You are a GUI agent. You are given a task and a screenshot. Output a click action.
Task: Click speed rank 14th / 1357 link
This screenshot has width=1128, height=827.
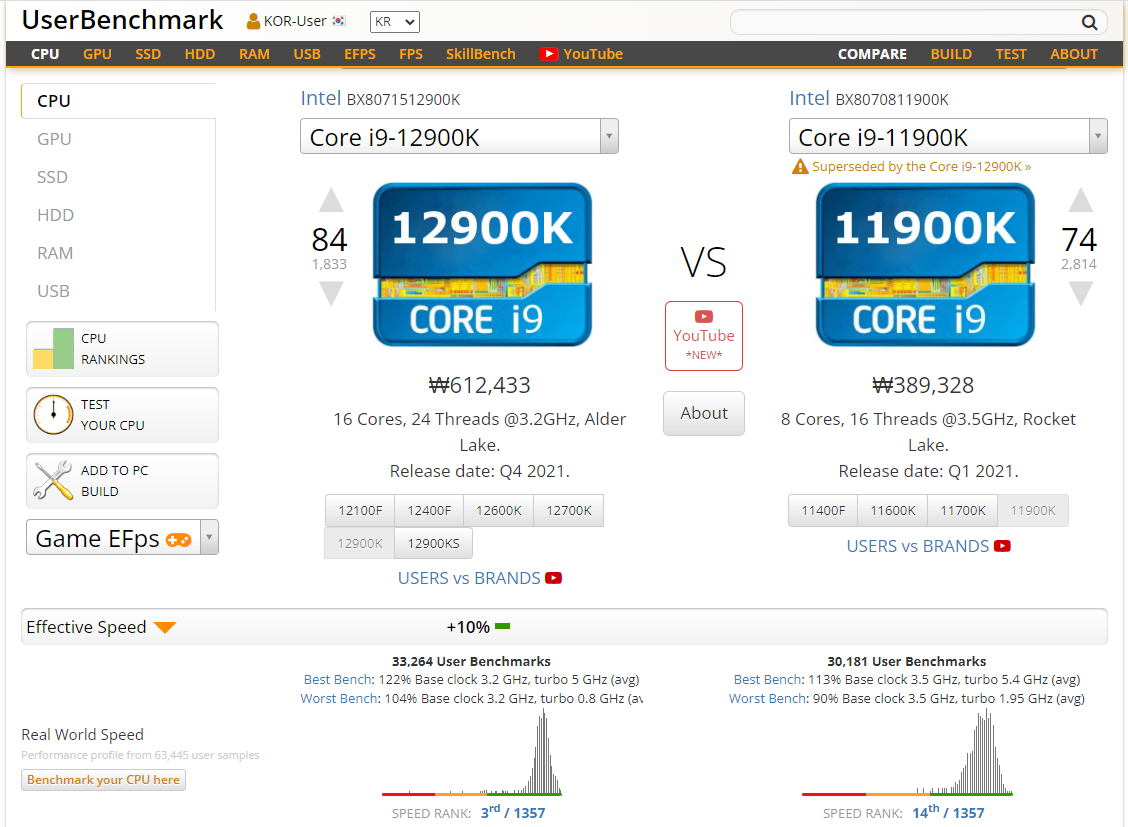point(948,812)
